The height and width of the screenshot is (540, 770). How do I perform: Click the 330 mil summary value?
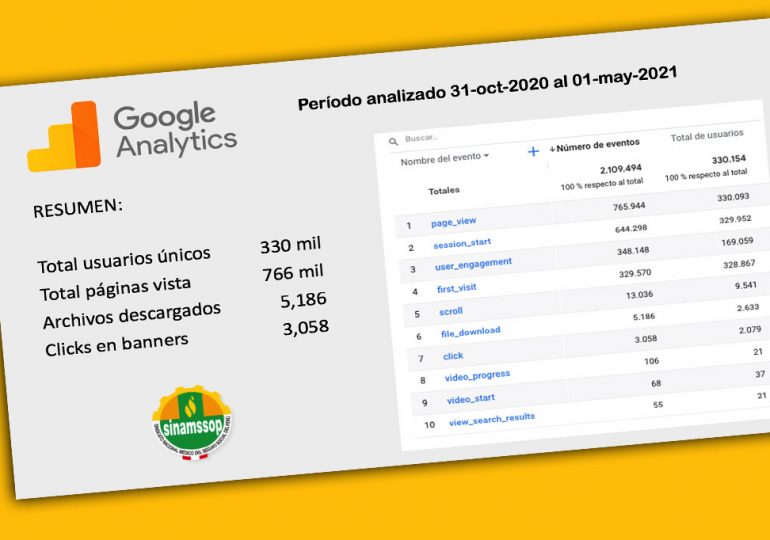(x=291, y=245)
